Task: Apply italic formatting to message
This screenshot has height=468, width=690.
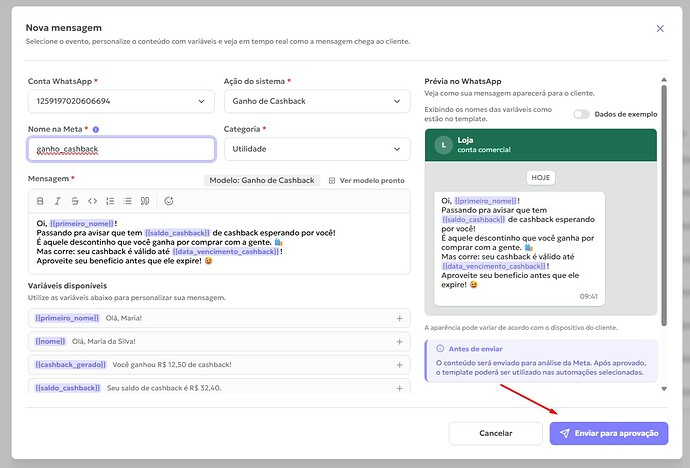Action: (57, 201)
